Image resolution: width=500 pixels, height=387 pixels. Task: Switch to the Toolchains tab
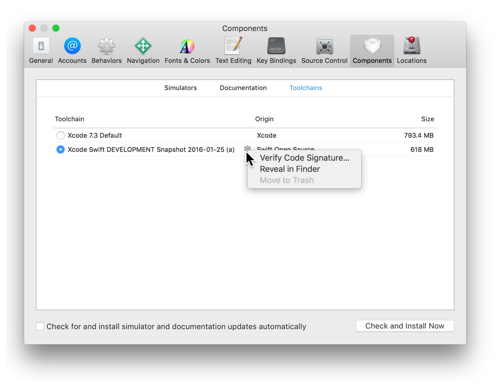(x=306, y=88)
